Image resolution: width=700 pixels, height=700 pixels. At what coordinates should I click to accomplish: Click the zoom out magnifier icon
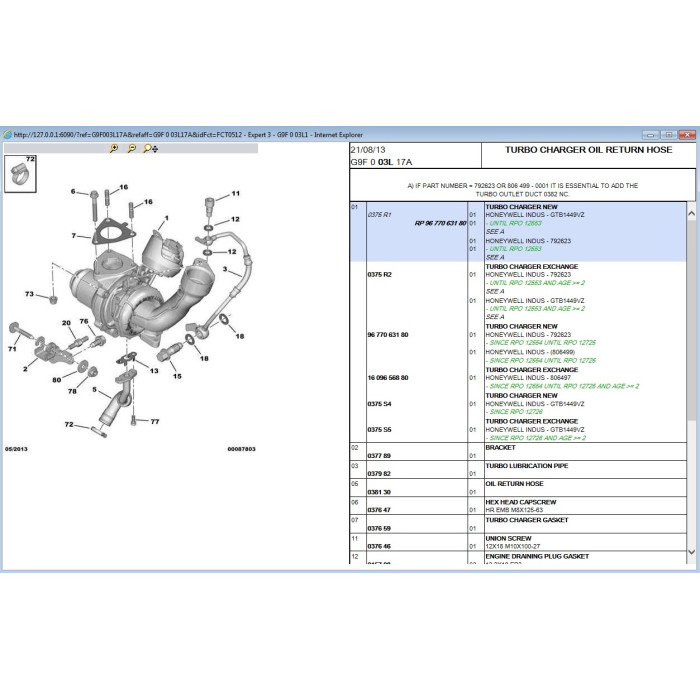[132, 148]
